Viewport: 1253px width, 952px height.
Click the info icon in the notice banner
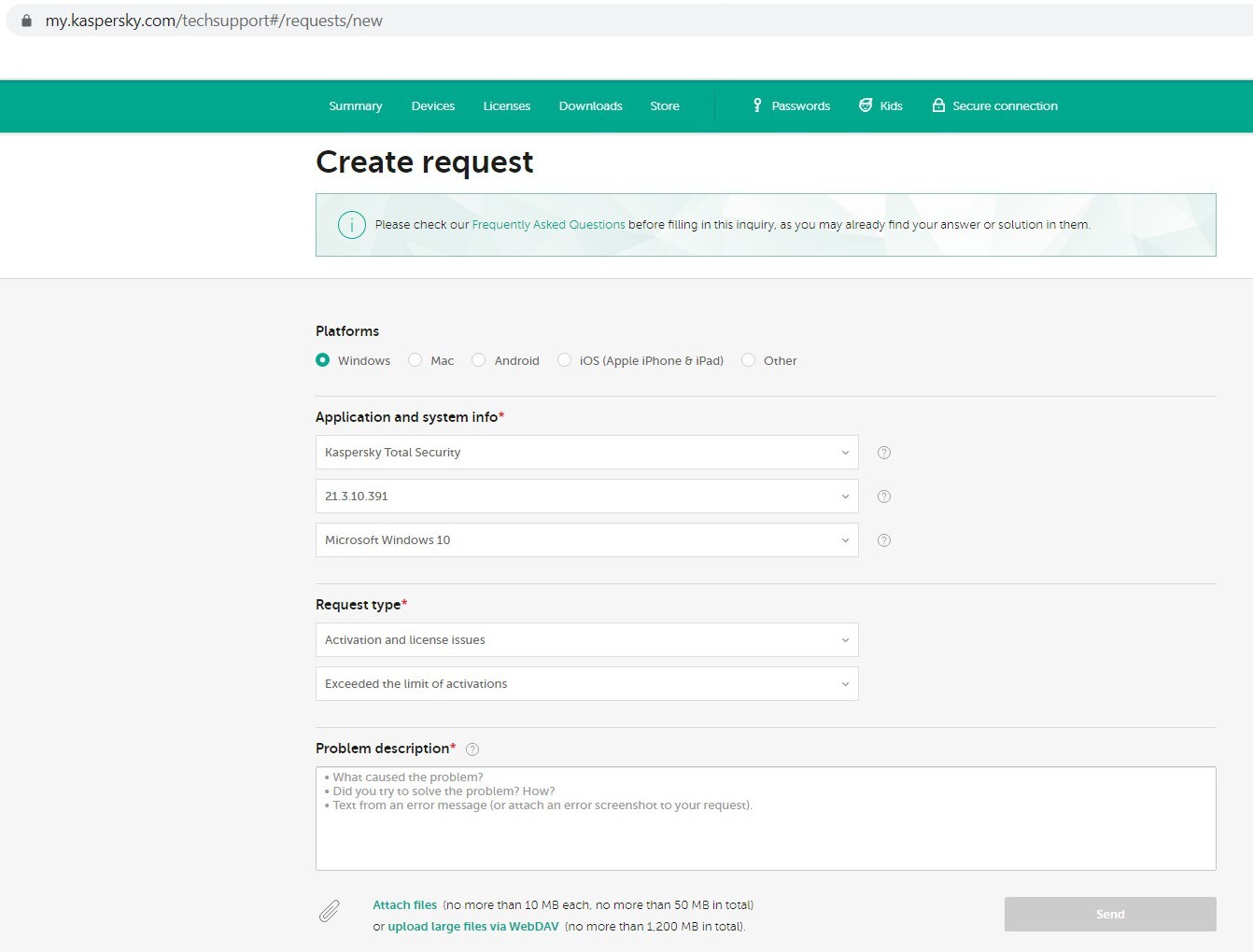tap(351, 225)
